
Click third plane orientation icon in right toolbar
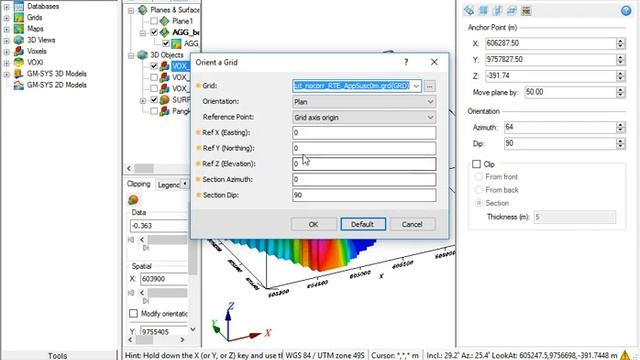498,11
